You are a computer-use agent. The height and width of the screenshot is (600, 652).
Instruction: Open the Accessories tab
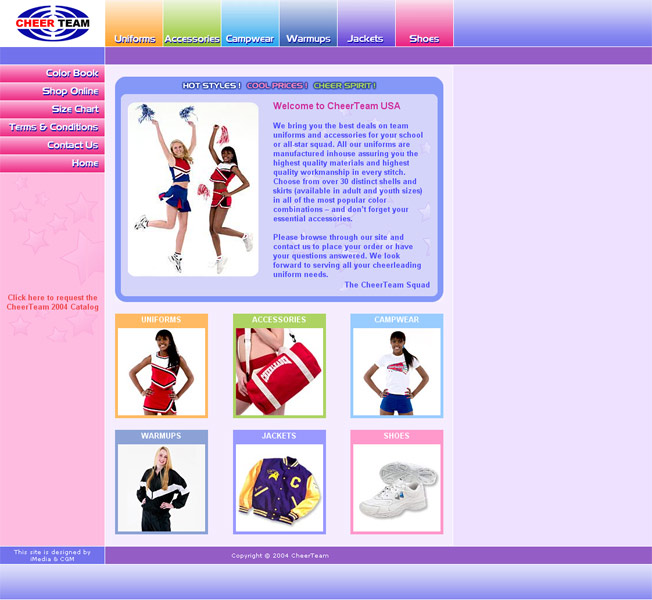click(192, 38)
